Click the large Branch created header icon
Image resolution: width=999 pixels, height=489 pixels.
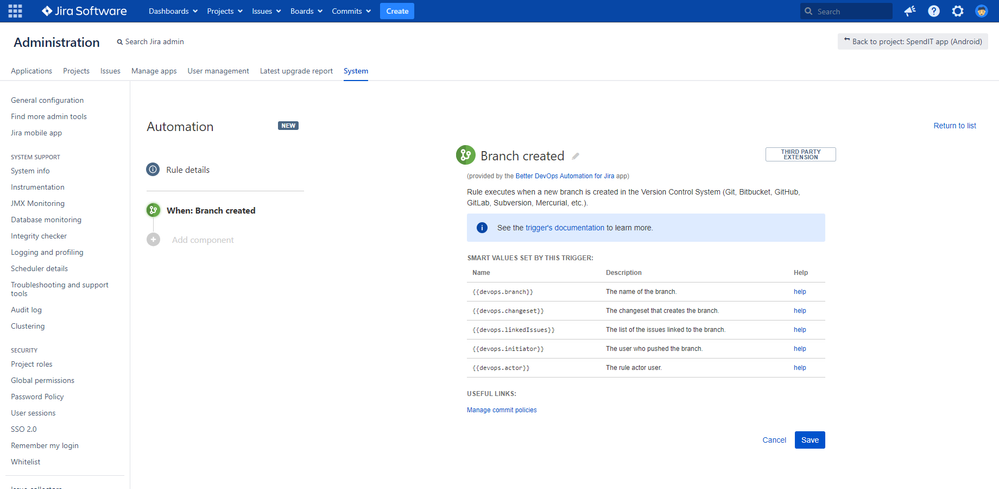pos(466,155)
